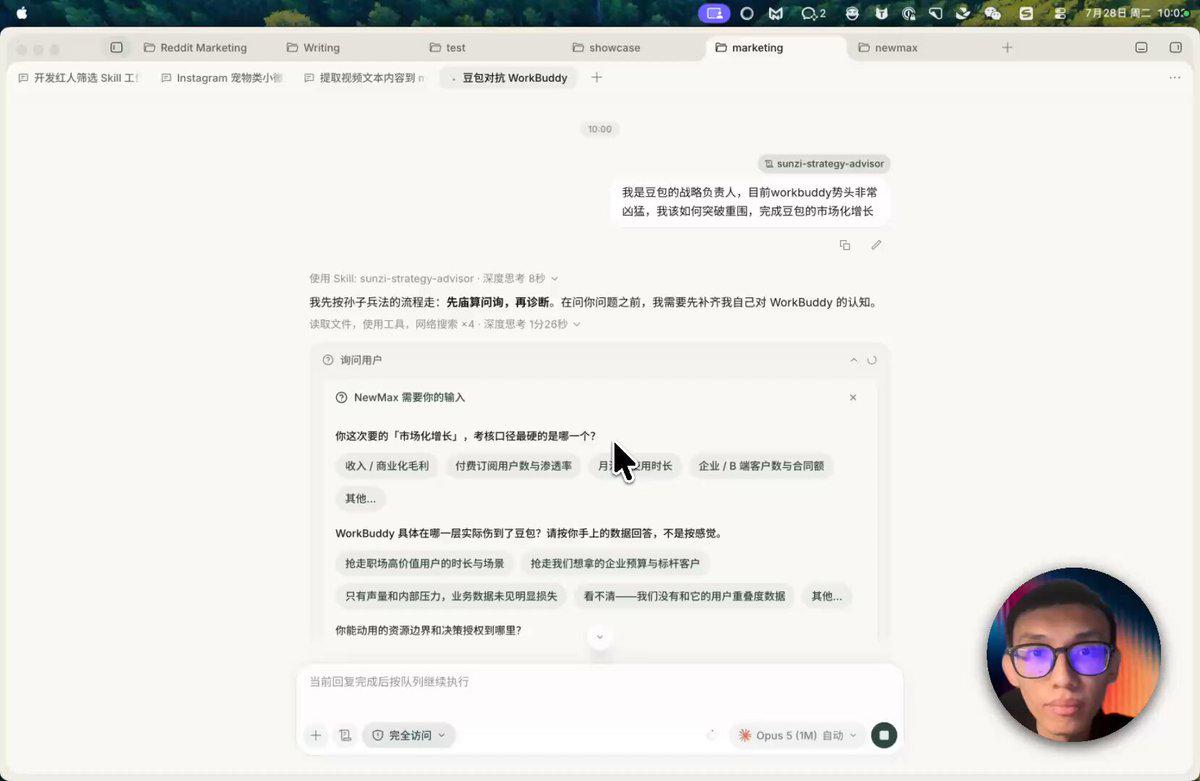The height and width of the screenshot is (781, 1200).
Task: Open chat tab Instagram 宠物类
Action: (x=222, y=77)
